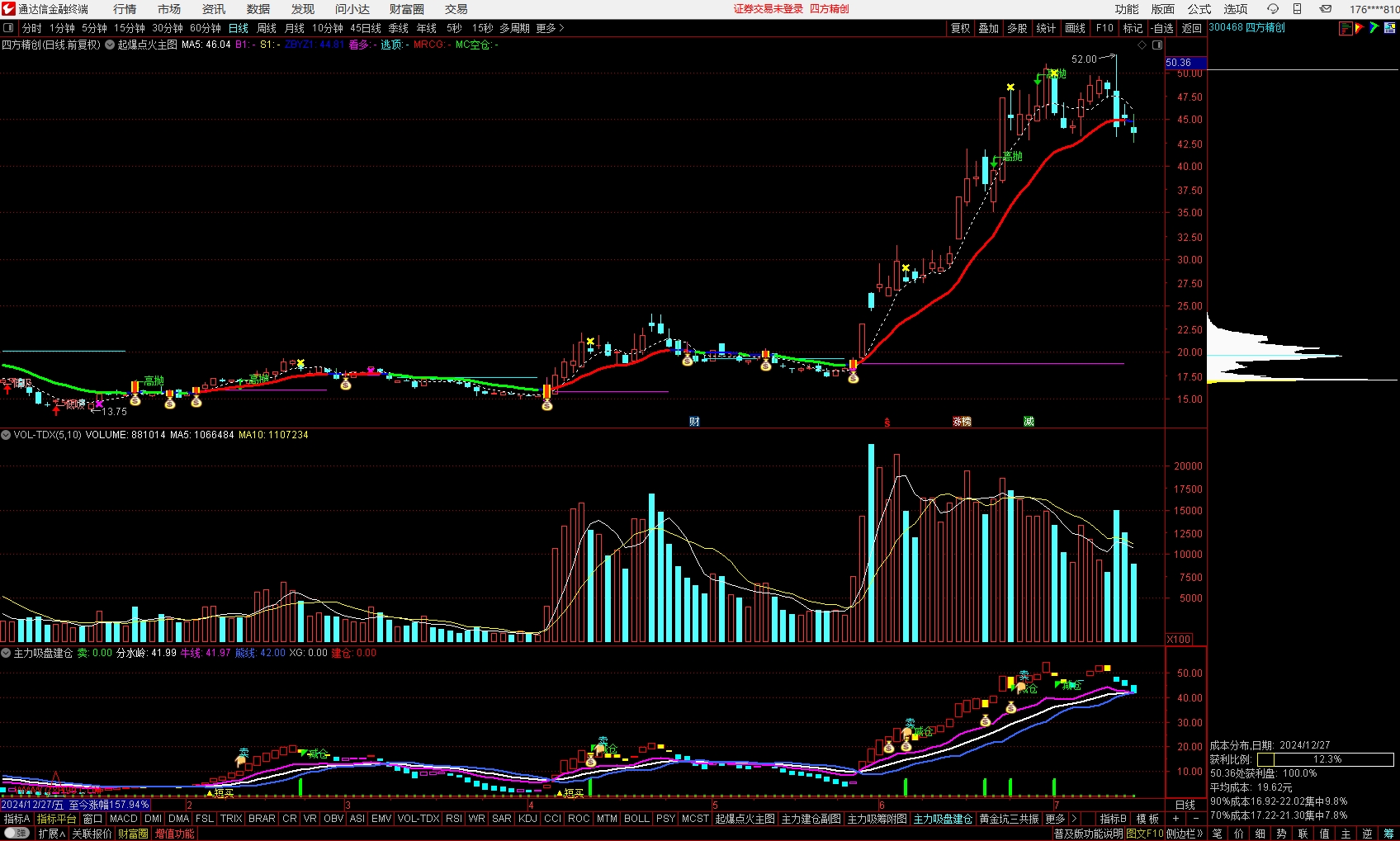Image resolution: width=1400 pixels, height=841 pixels.
Task: Open the messages envelope icon
Action: point(1325,9)
